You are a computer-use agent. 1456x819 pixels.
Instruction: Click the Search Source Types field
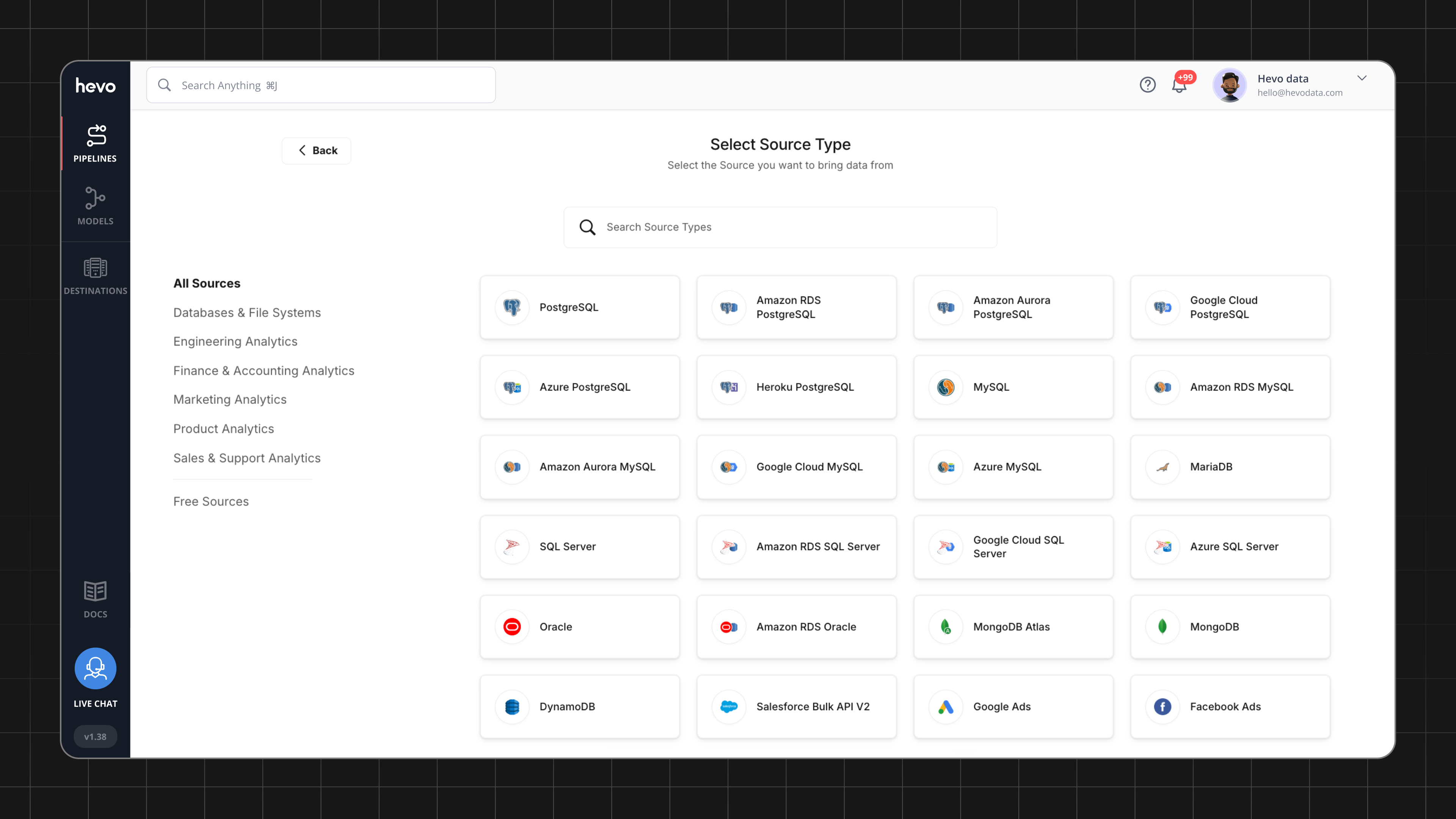click(780, 227)
